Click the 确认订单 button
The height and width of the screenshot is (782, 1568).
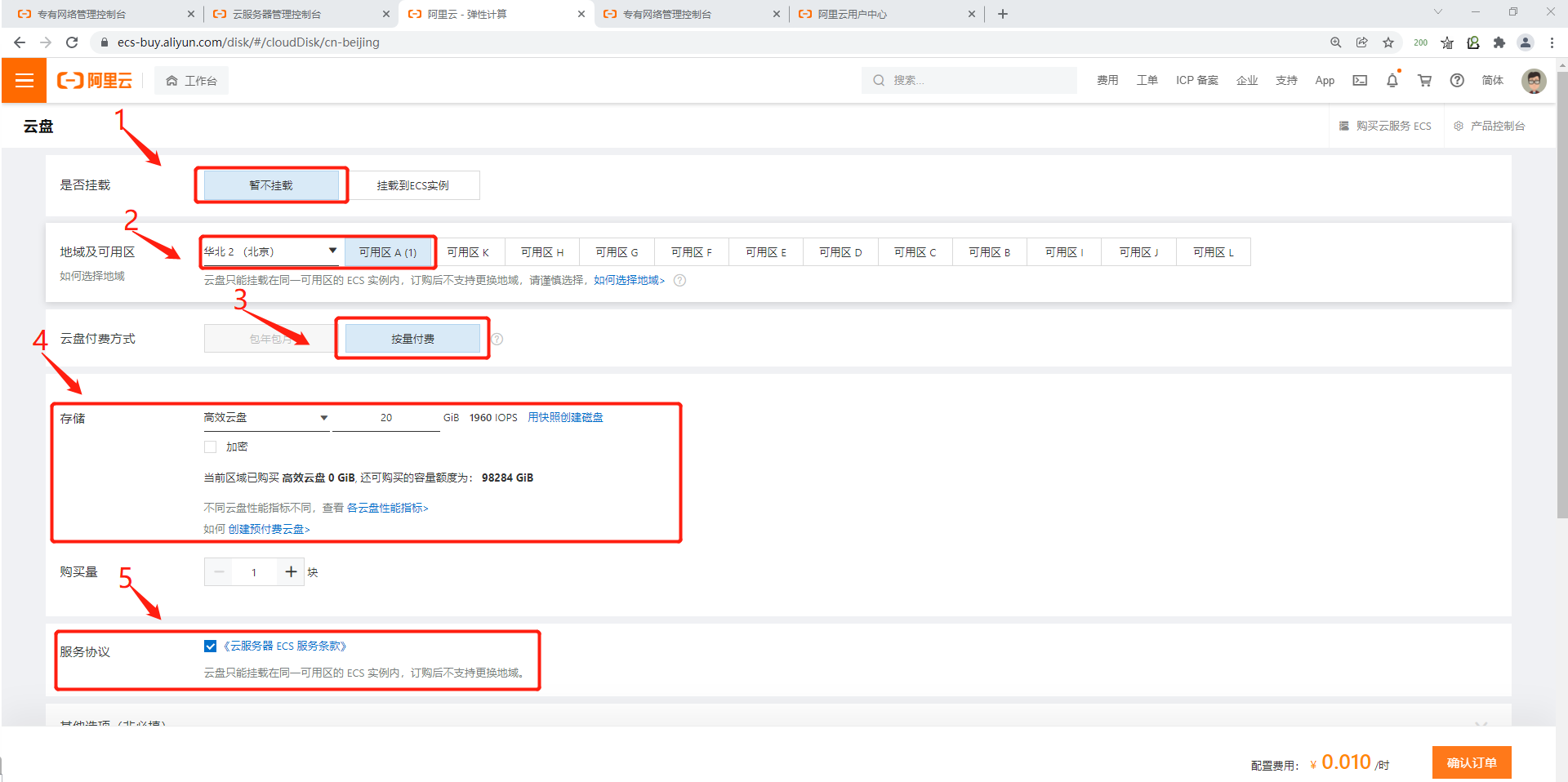[x=1472, y=762]
